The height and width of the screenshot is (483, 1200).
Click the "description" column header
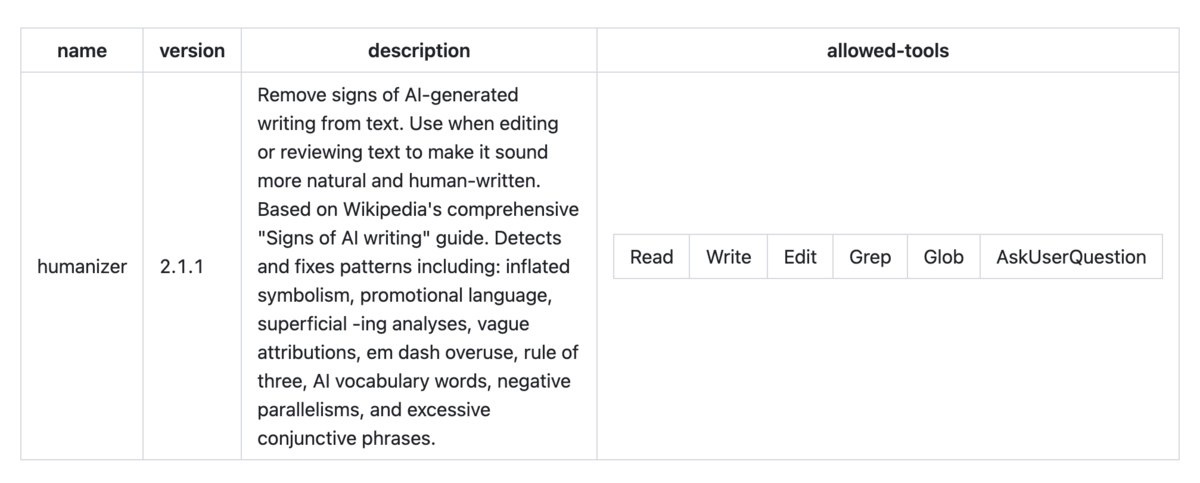[x=419, y=50]
